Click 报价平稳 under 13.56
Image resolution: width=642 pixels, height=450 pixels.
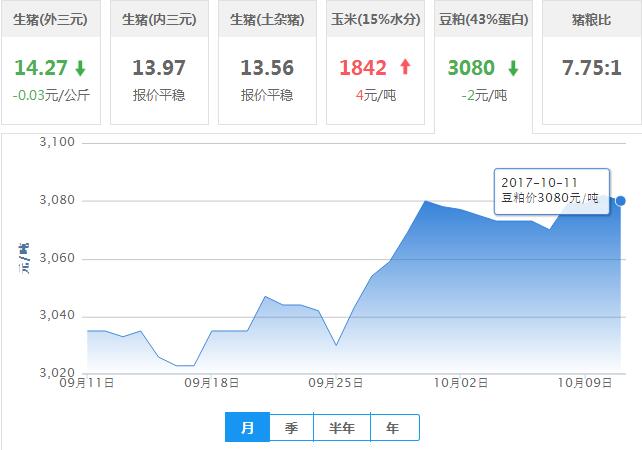267,95
